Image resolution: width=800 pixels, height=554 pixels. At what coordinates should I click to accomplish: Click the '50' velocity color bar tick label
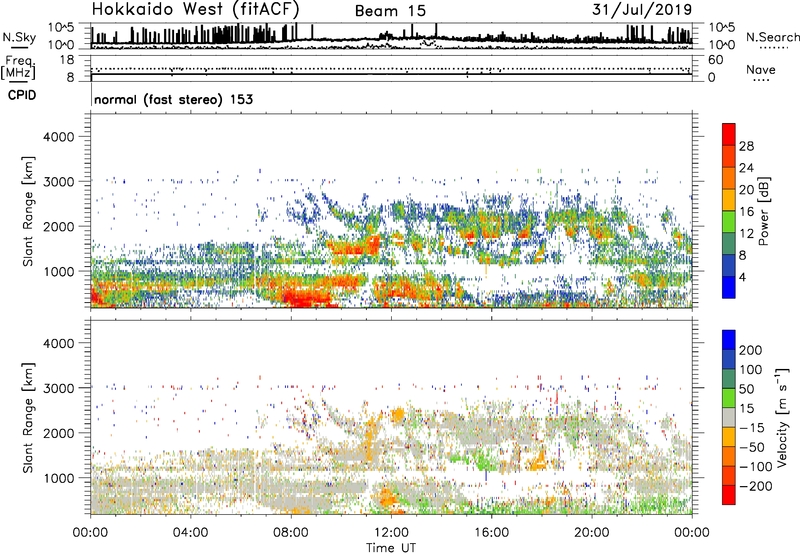pyautogui.click(x=746, y=389)
